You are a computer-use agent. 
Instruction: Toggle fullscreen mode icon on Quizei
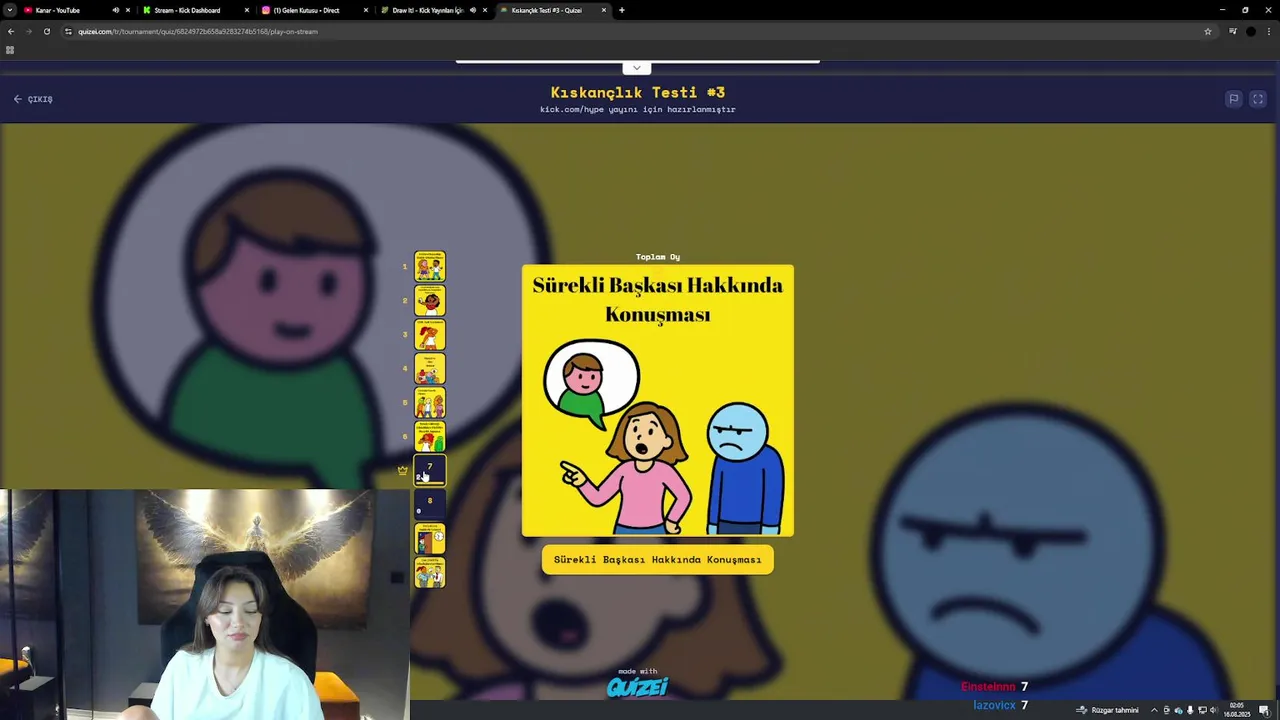(1258, 99)
